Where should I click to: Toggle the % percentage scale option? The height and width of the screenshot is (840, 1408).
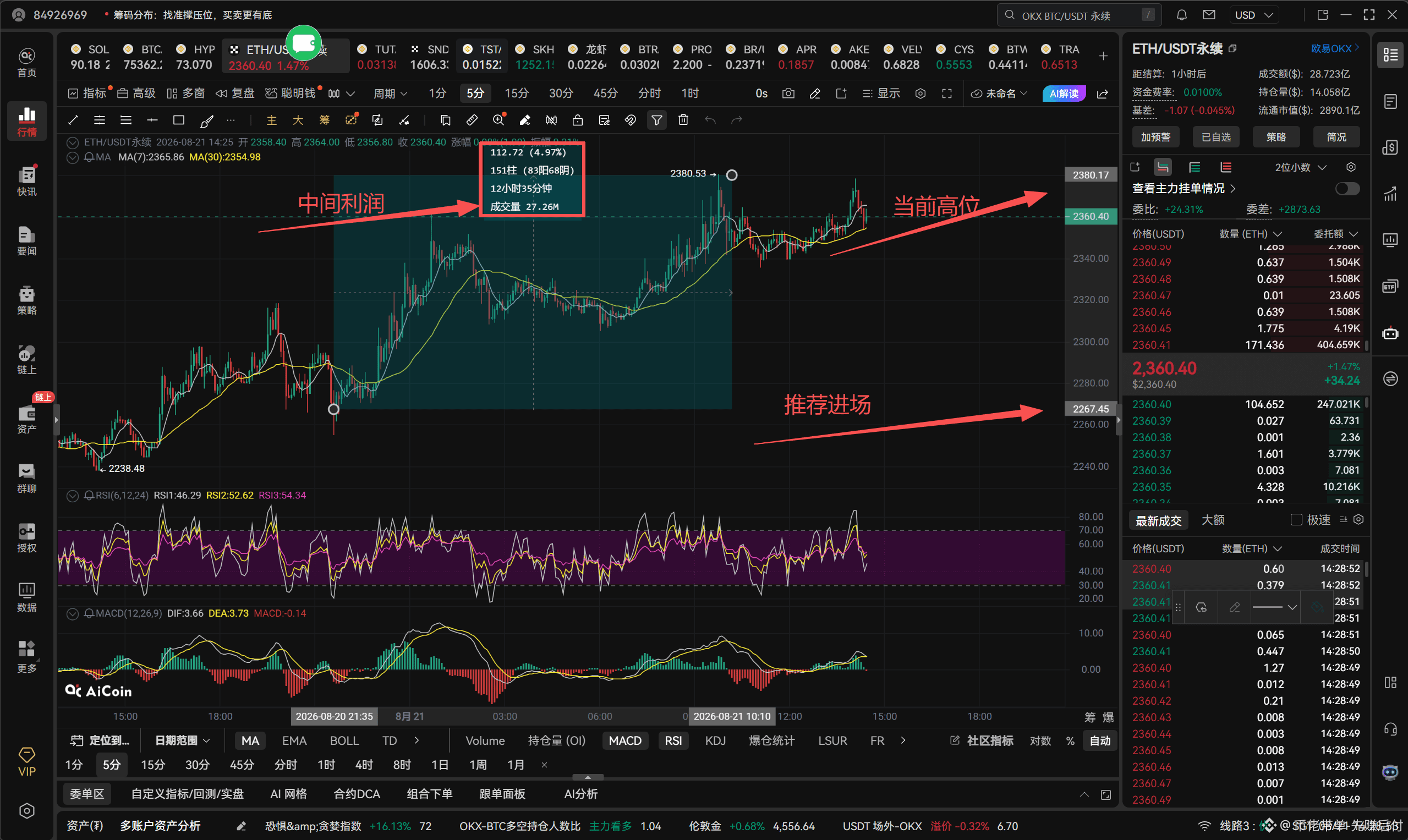1070,741
